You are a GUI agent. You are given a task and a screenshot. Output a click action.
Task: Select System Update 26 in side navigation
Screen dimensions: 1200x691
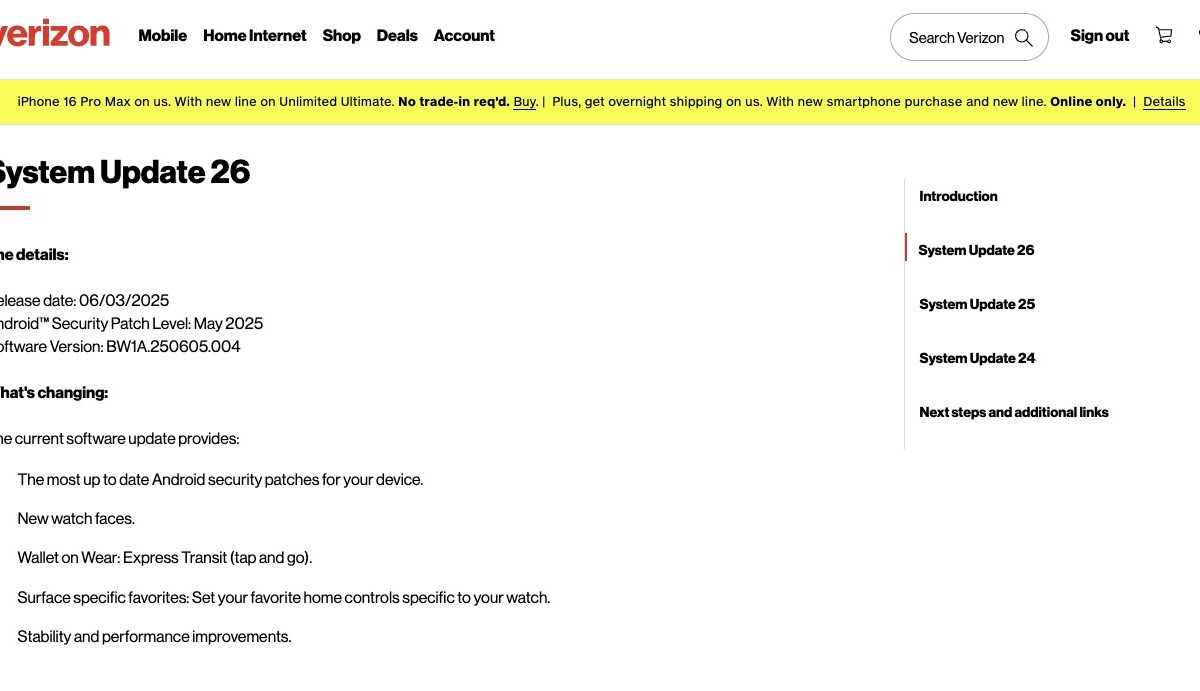coord(976,250)
